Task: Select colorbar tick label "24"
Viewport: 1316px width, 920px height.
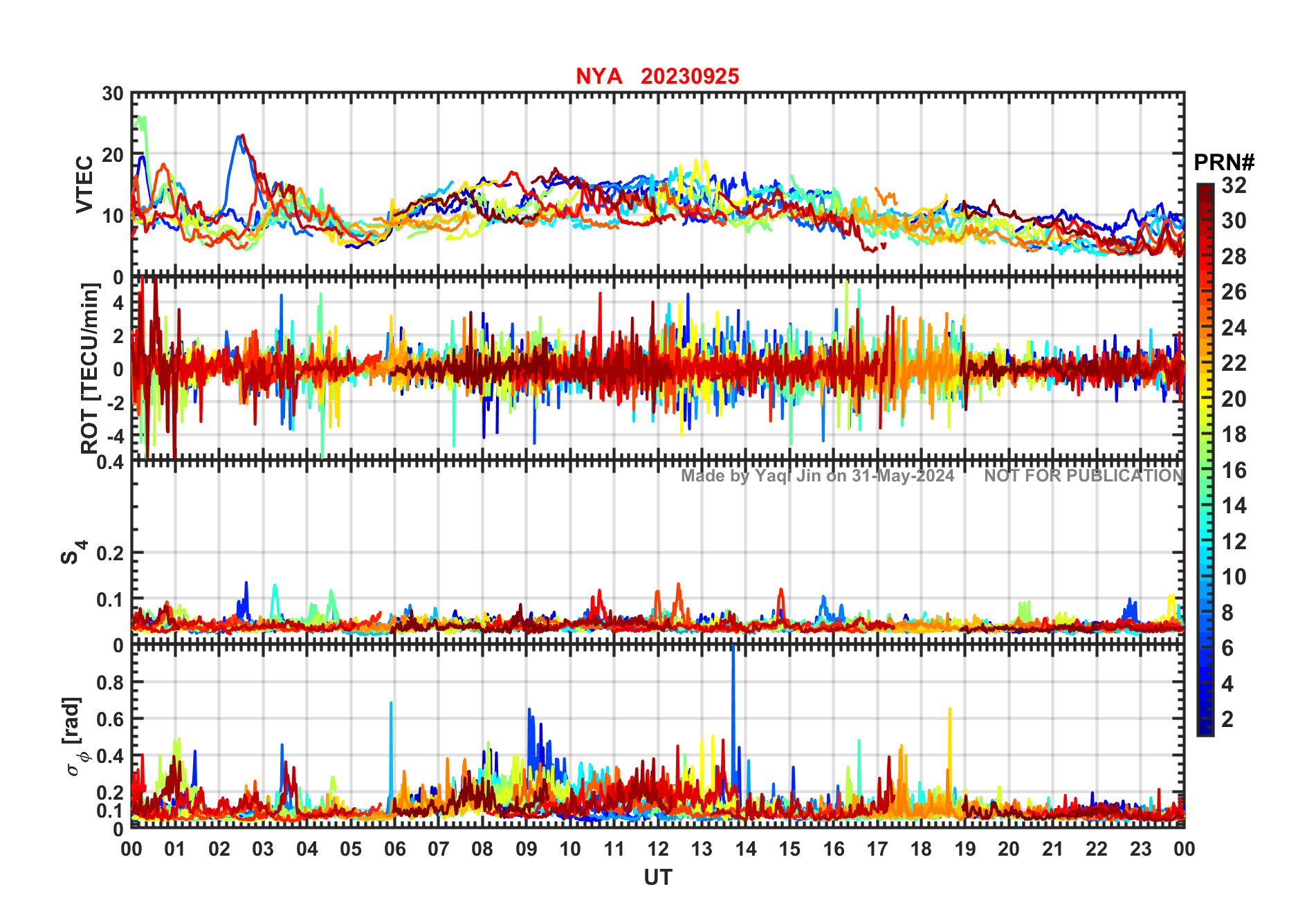Action: pos(1234,328)
